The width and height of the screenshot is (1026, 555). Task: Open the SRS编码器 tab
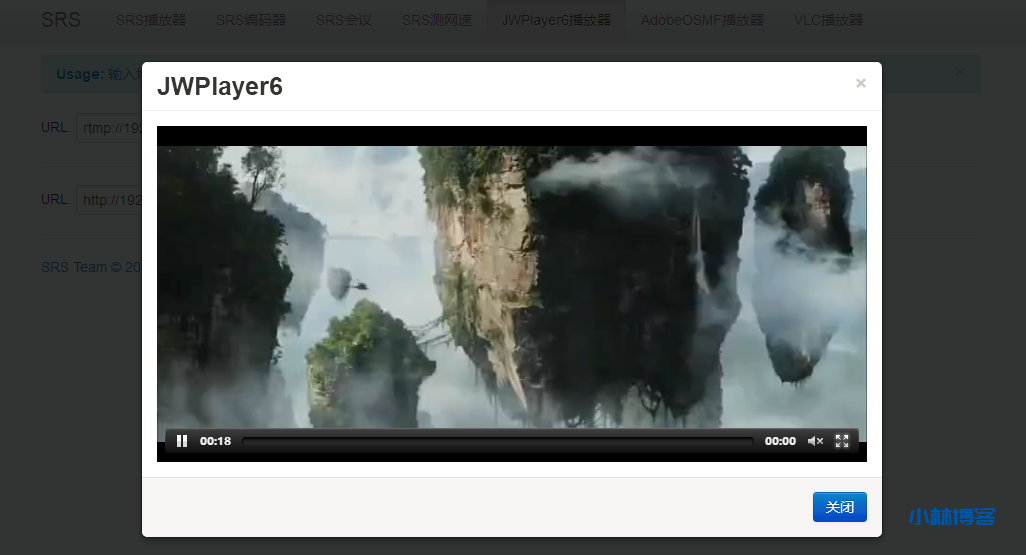tap(251, 20)
